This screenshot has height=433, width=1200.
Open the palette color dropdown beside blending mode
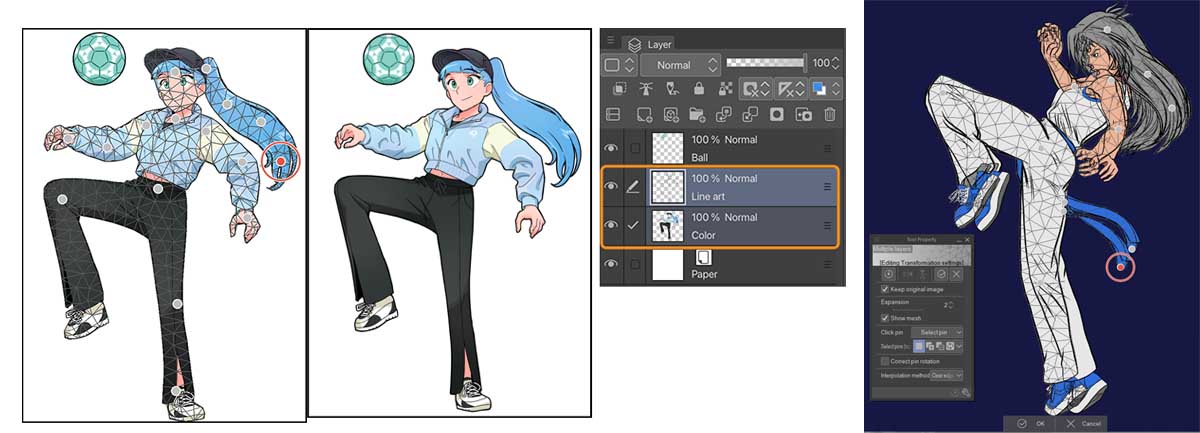[x=619, y=65]
